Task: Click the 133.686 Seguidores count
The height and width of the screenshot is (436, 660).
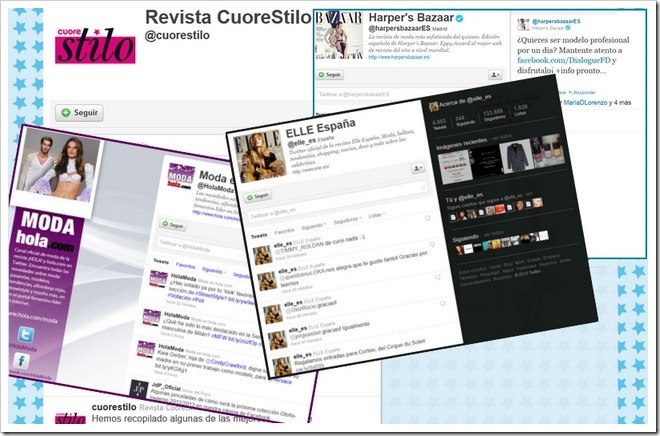Action: pyautogui.click(x=494, y=115)
